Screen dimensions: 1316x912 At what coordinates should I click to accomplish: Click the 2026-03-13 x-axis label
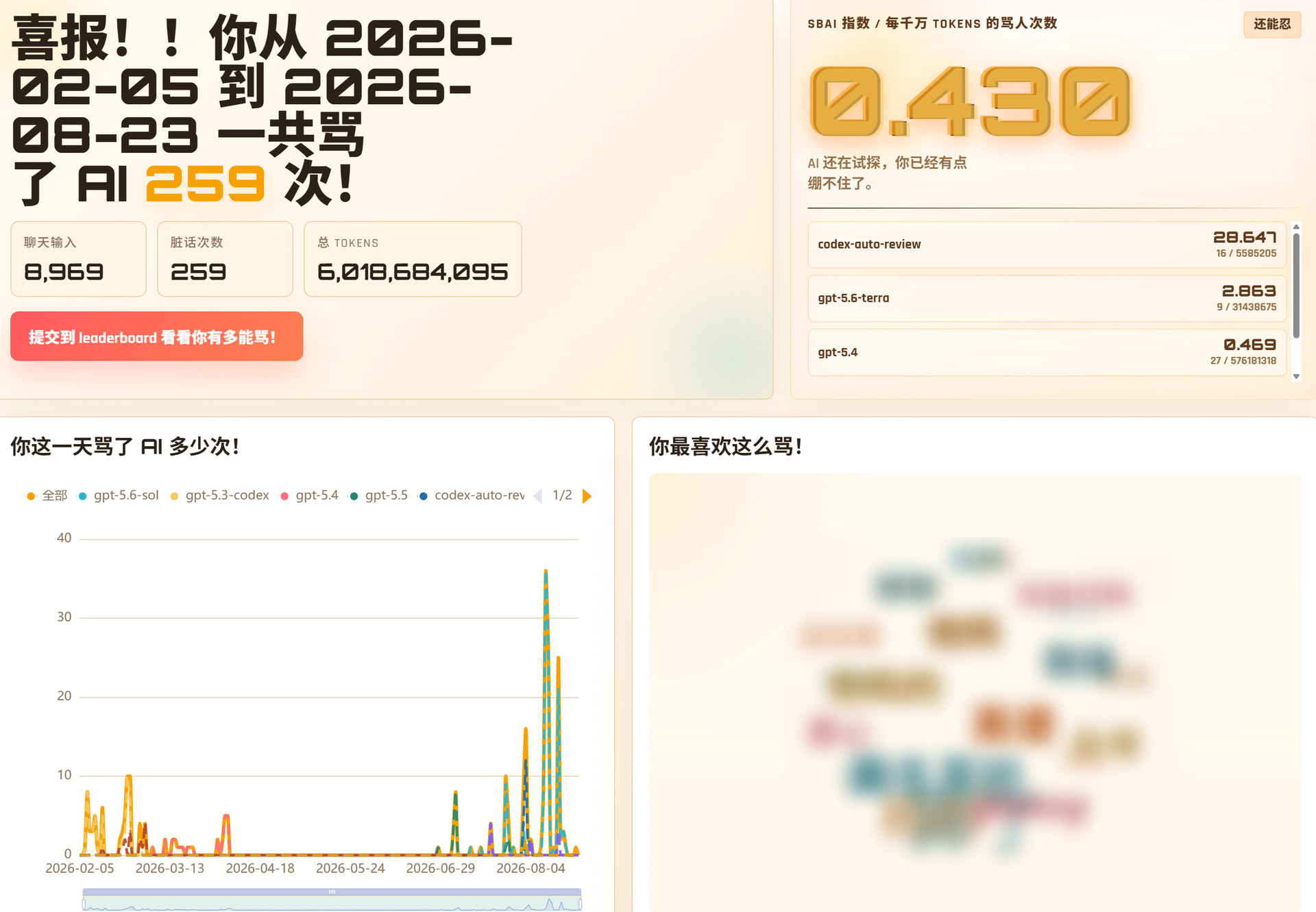(170, 868)
